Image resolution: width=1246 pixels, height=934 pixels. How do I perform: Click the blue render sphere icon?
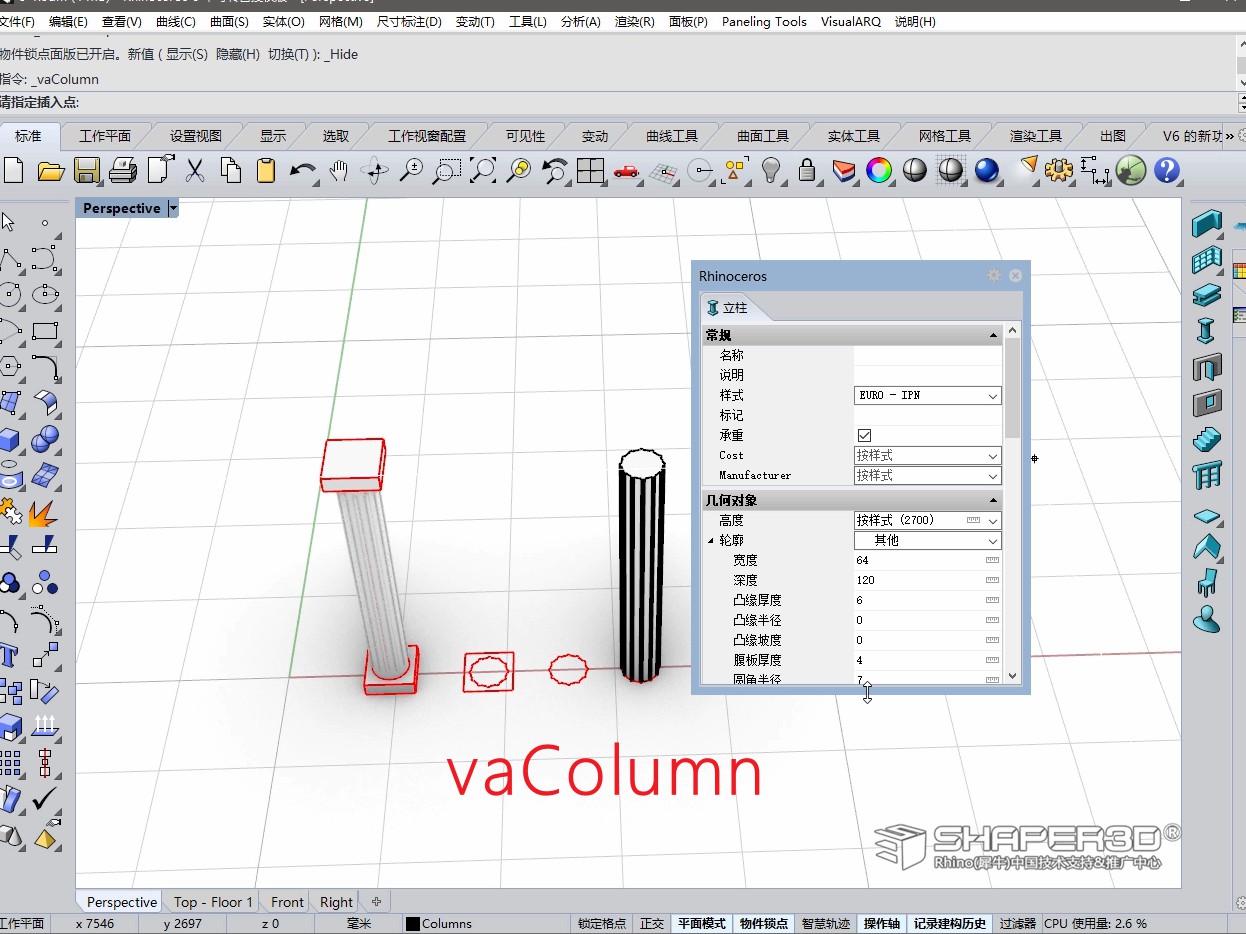pyautogui.click(x=987, y=170)
